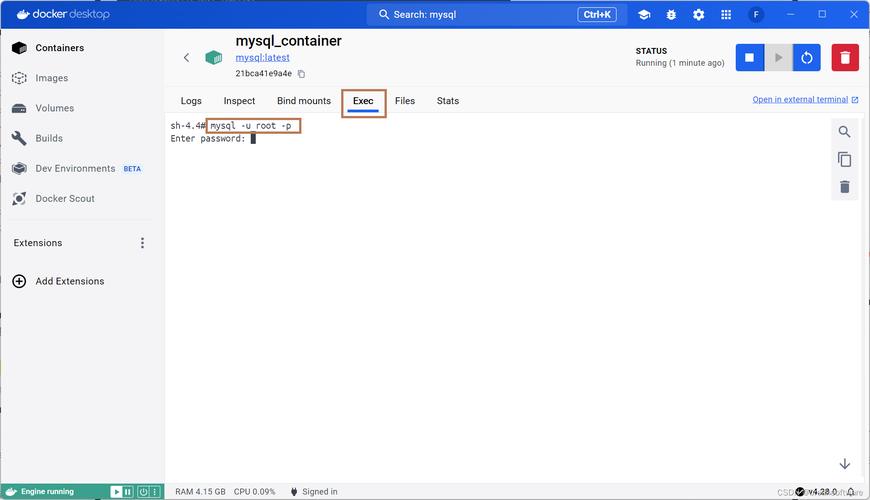870x500 pixels.
Task: Switch to the Logs tab
Action: 191,101
